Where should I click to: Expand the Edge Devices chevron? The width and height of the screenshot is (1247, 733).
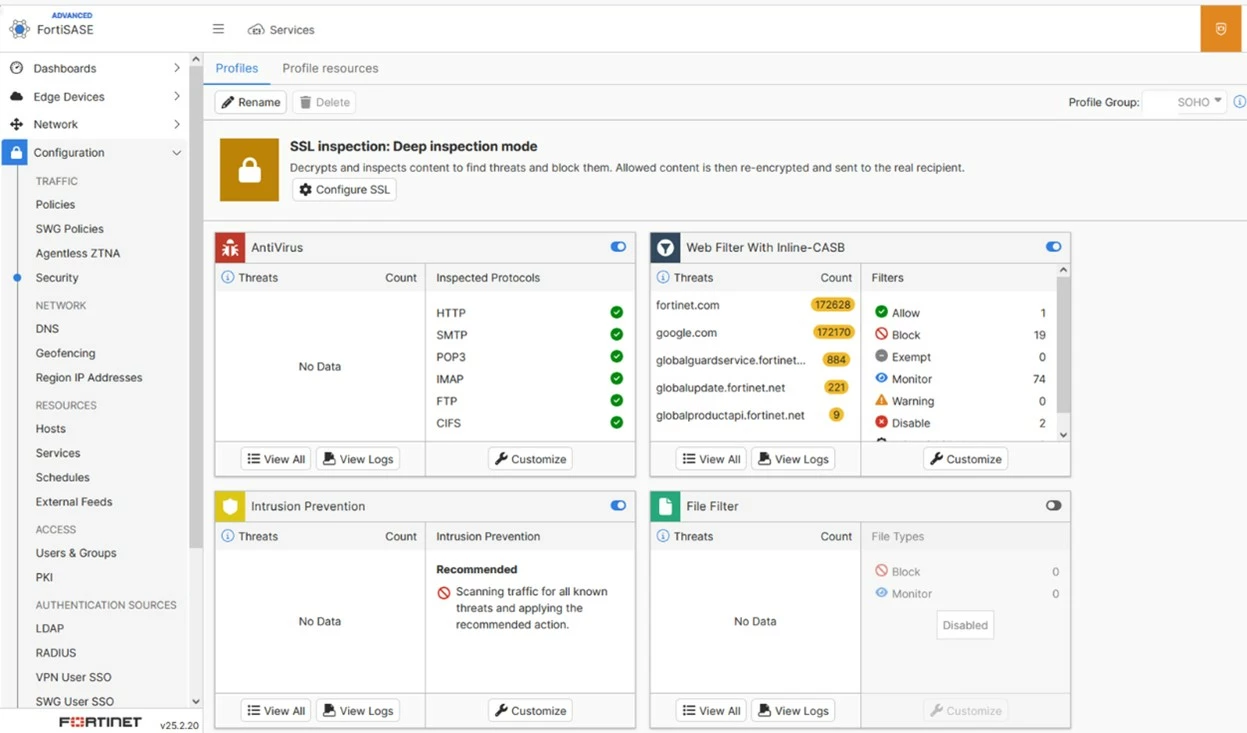pyautogui.click(x=177, y=96)
